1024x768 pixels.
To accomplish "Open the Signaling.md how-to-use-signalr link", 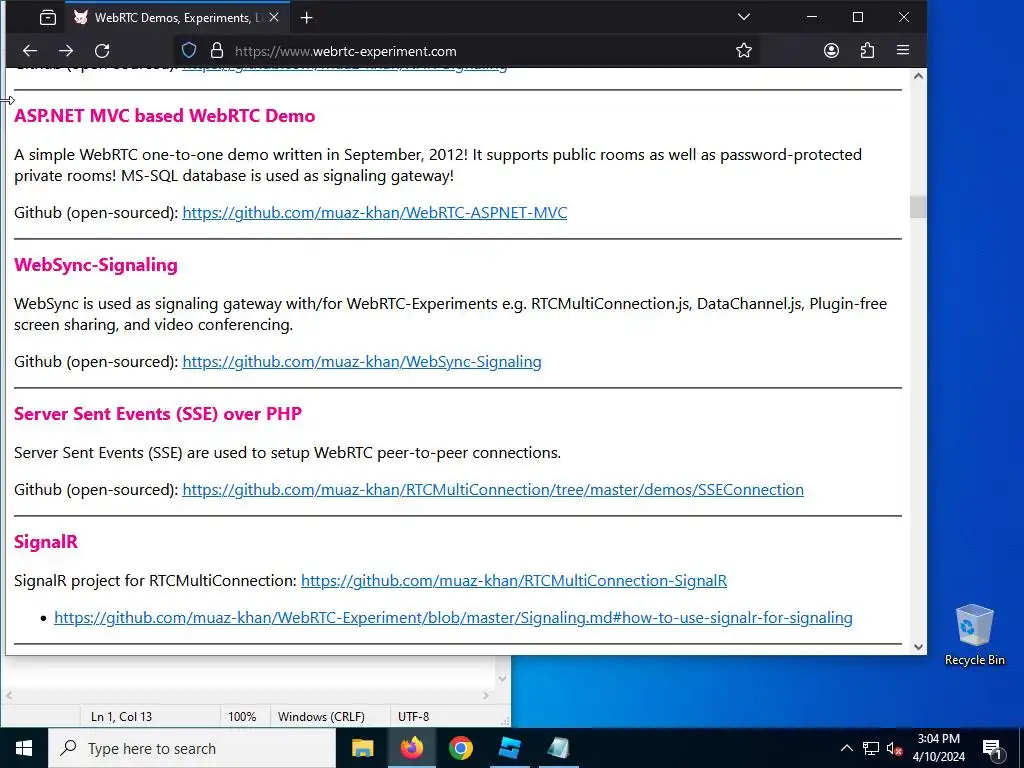I will 453,618.
